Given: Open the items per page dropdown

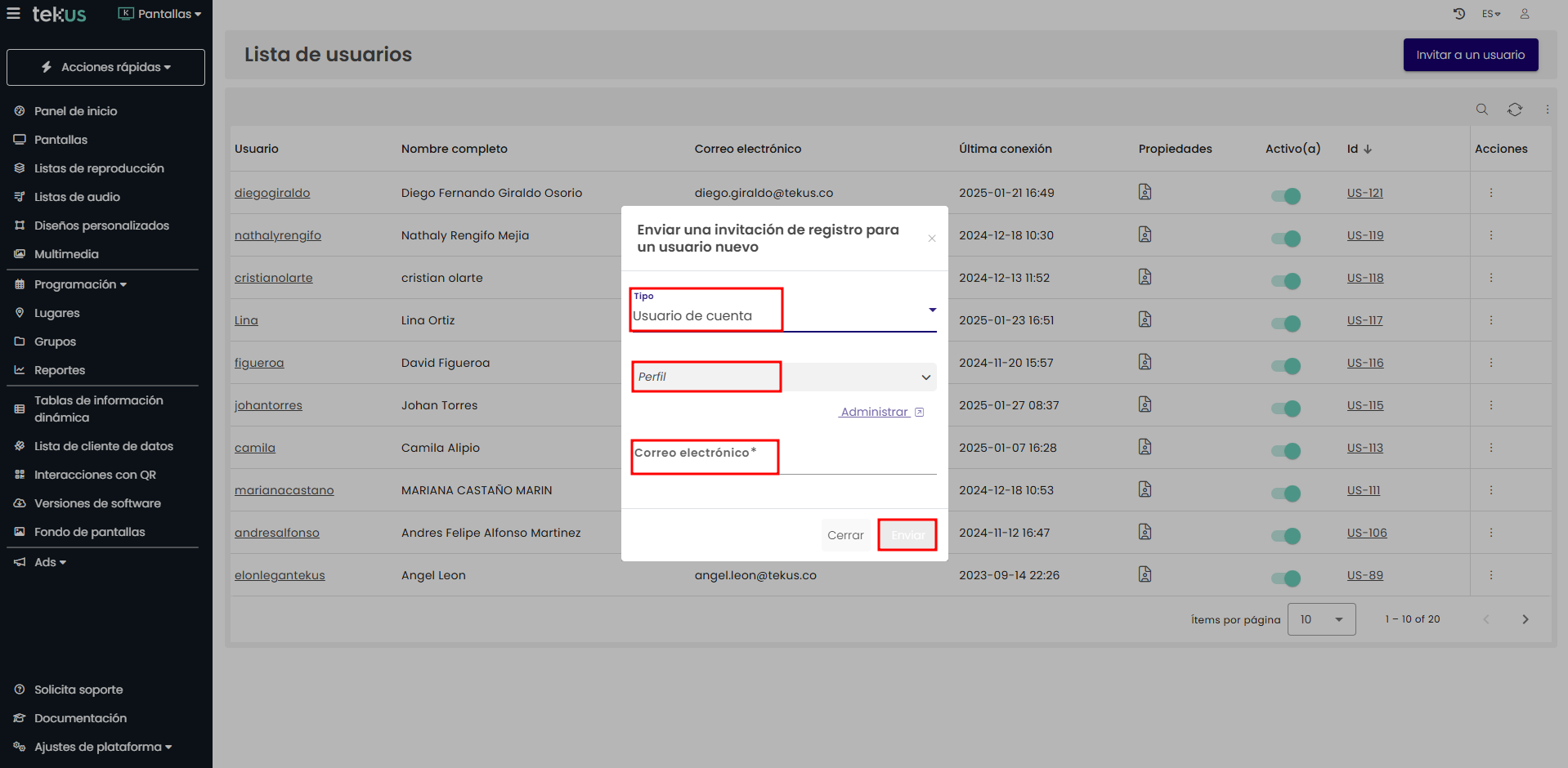Looking at the screenshot, I should click(x=1321, y=619).
